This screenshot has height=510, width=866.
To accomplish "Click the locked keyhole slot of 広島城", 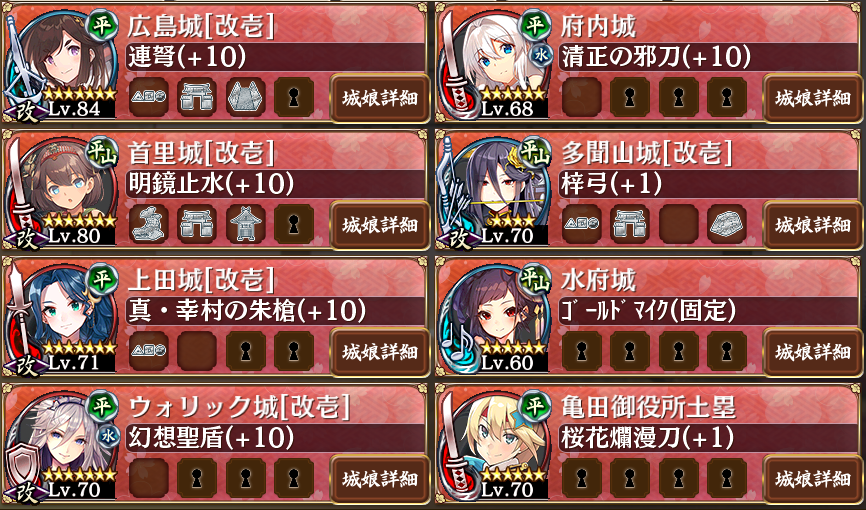I will pos(294,98).
